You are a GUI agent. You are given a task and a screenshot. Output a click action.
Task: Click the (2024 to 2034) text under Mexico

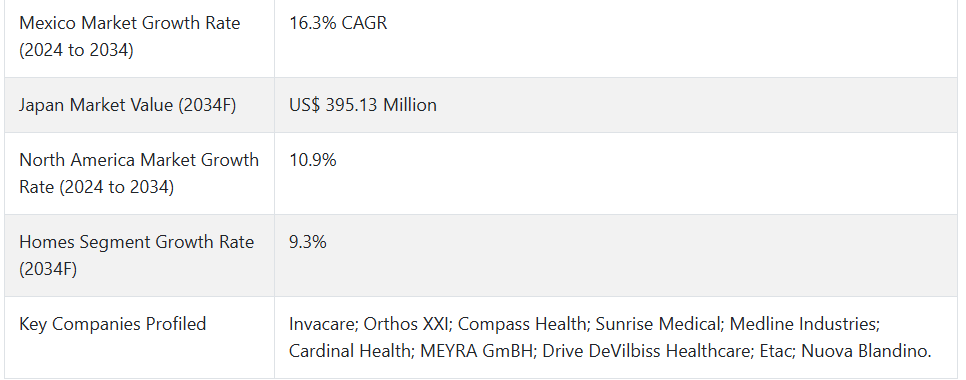coord(76,51)
